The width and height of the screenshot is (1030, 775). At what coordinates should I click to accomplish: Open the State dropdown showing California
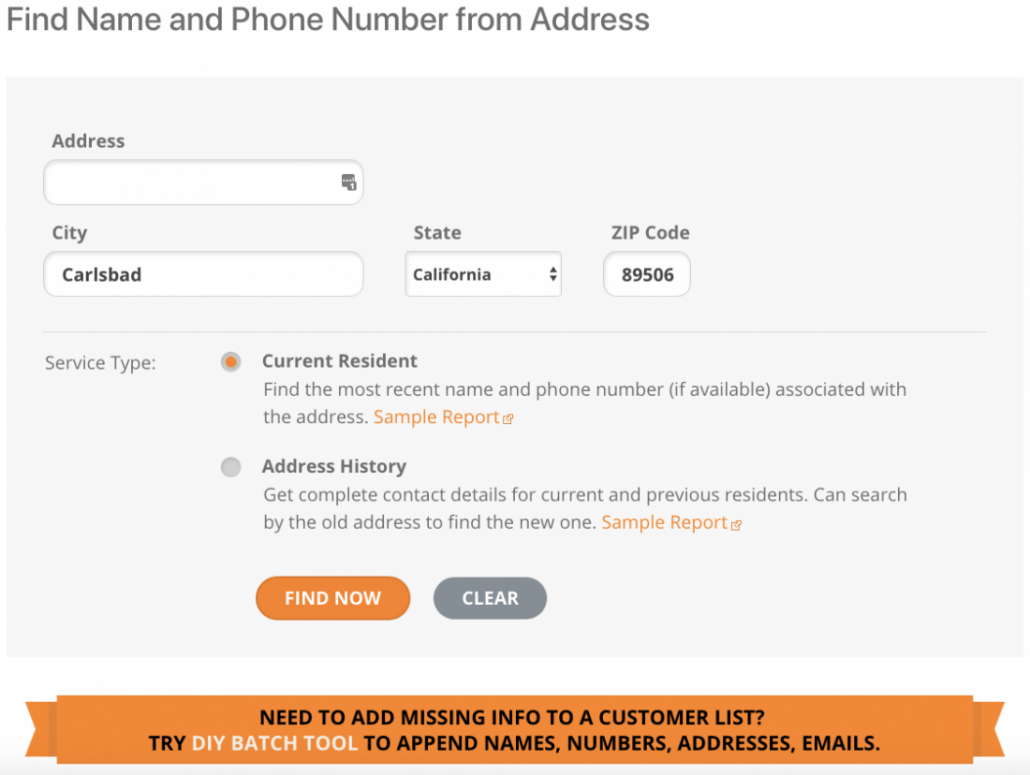[x=483, y=274]
